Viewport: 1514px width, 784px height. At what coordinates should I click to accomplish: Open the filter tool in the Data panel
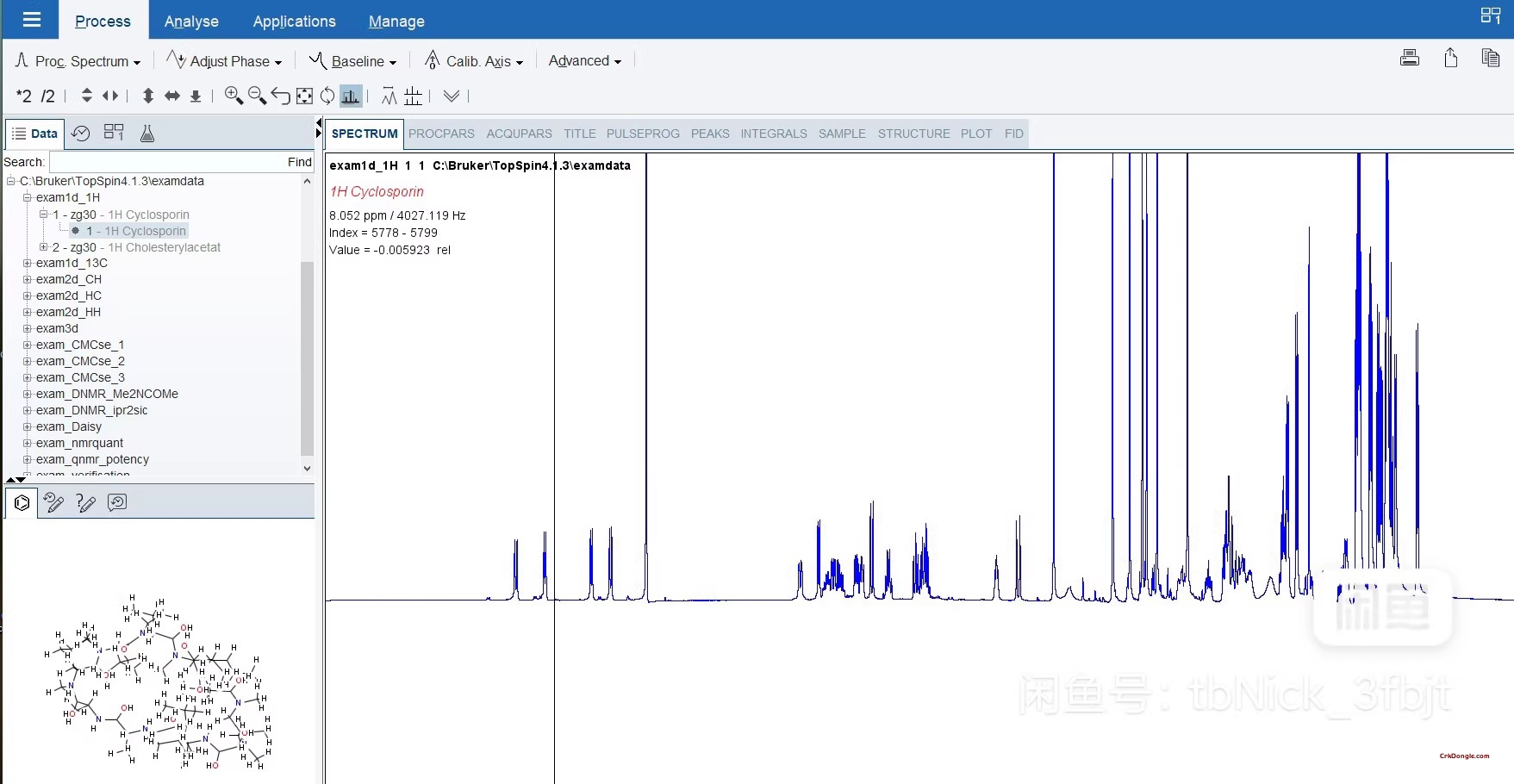click(x=147, y=133)
